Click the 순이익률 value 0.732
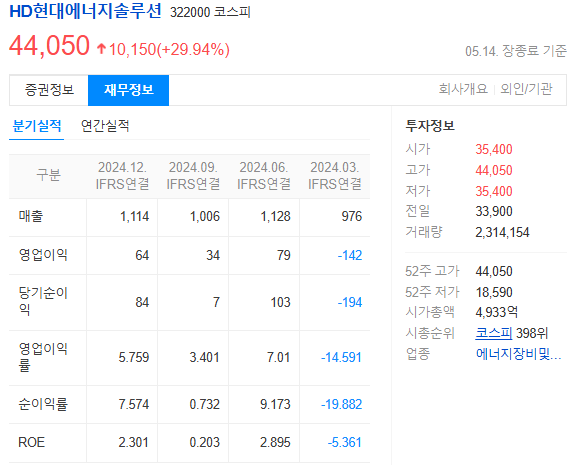The height and width of the screenshot is (465, 569). pyautogui.click(x=204, y=404)
